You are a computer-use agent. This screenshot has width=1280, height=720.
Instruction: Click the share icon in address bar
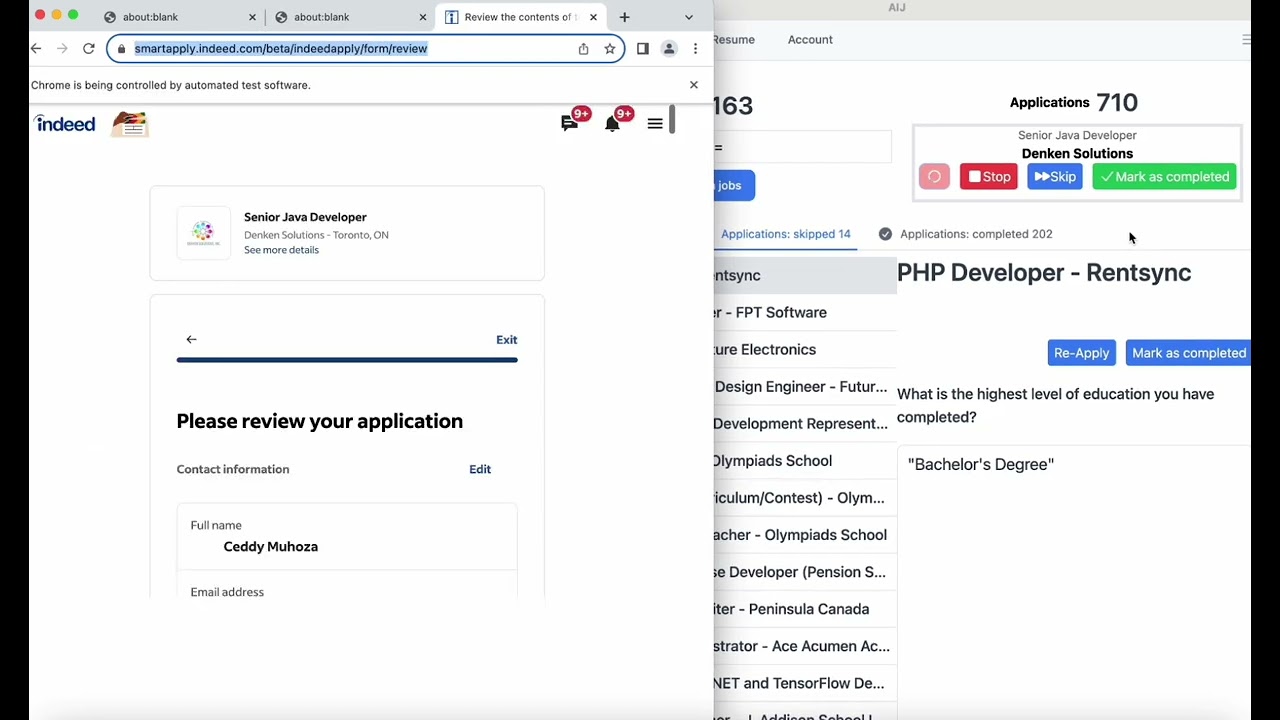(x=583, y=48)
